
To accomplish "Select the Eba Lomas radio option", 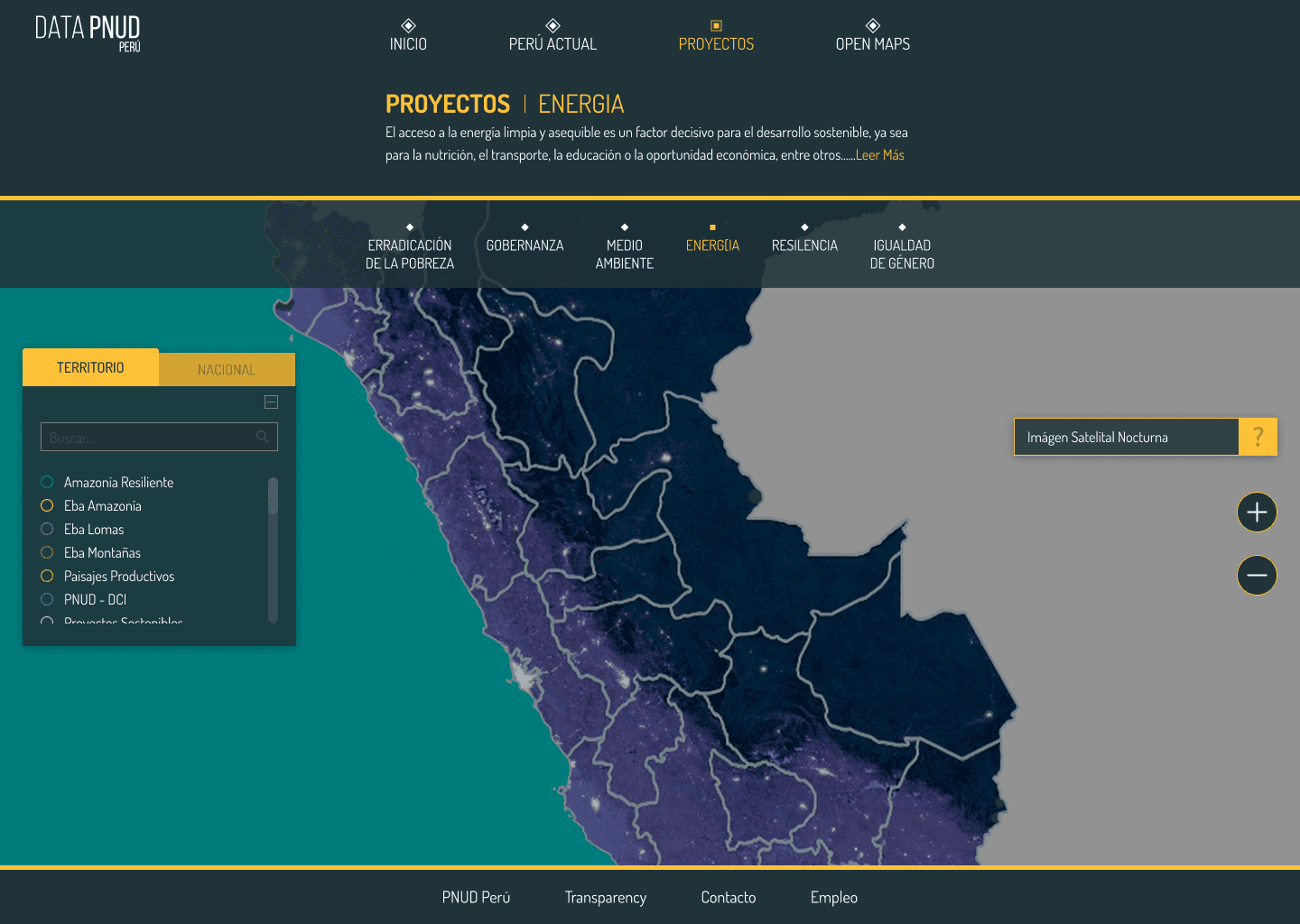I will pos(47,529).
